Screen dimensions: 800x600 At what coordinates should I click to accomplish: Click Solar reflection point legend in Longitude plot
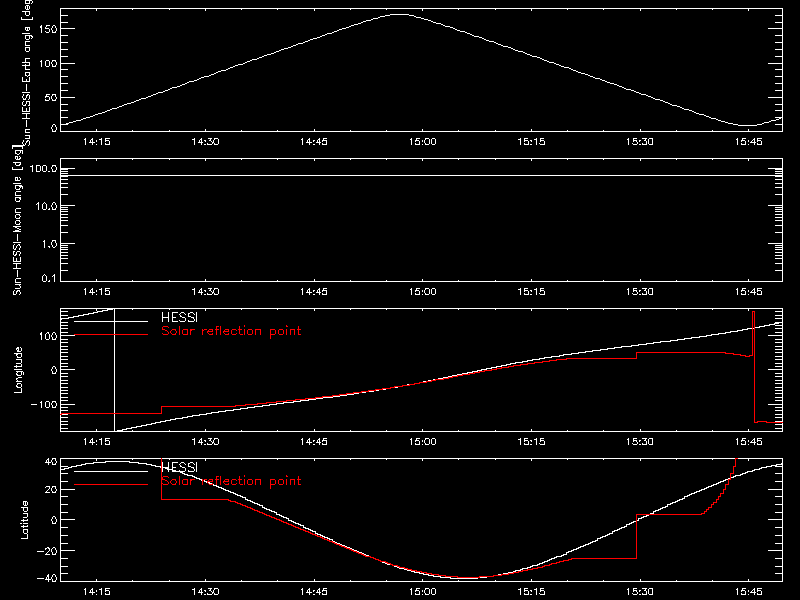[x=231, y=331]
